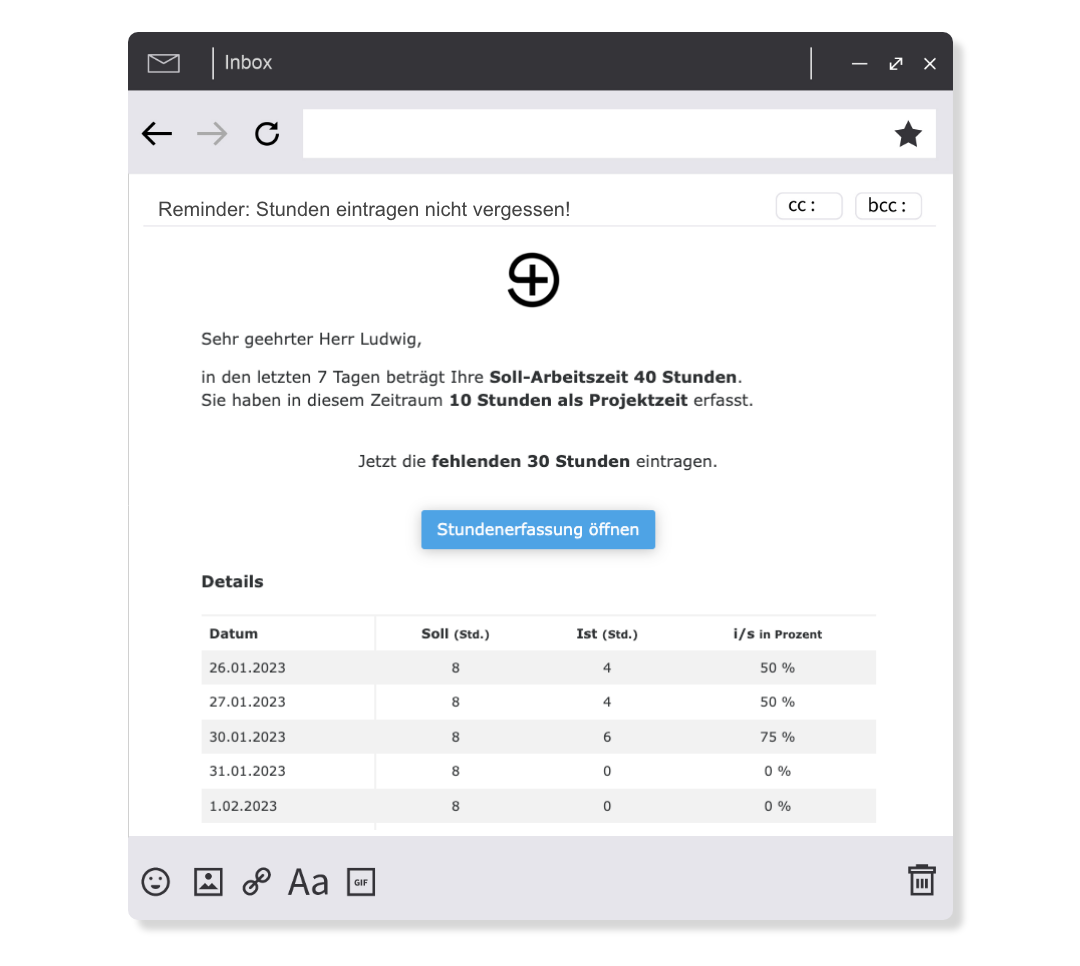Go back with the left arrow
1080x966 pixels.
tap(157, 134)
